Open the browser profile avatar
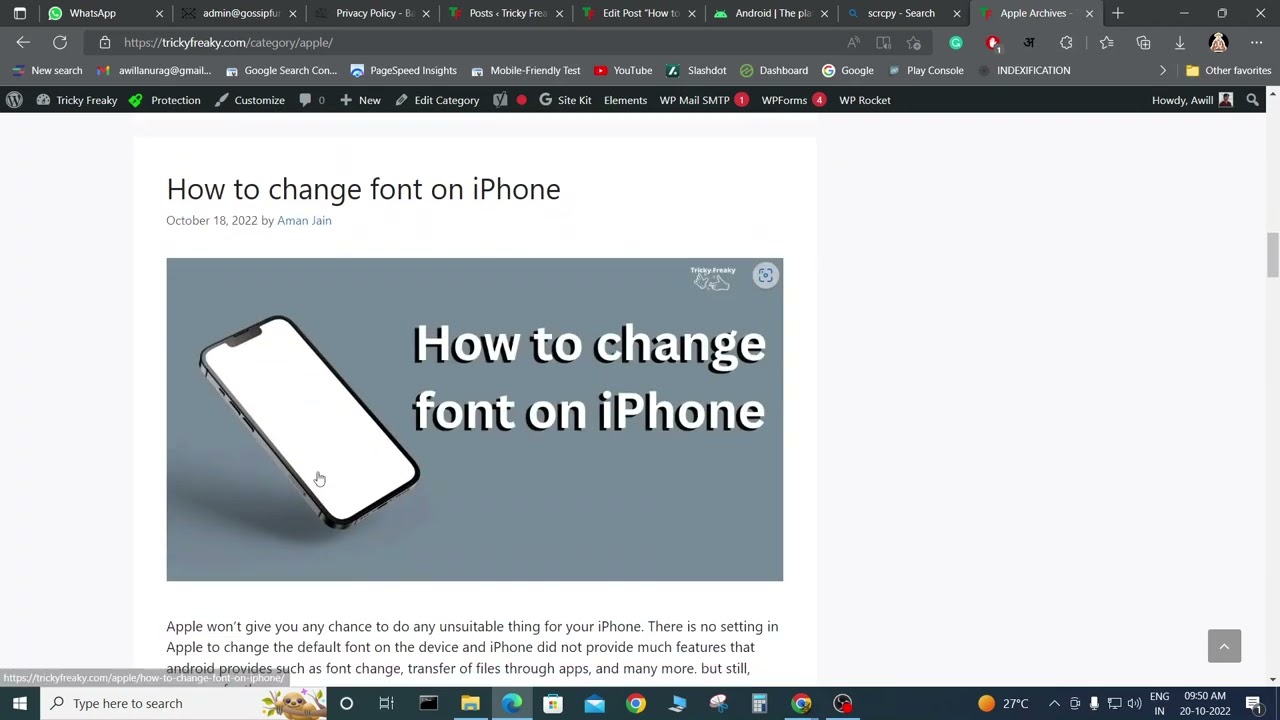The height and width of the screenshot is (720, 1280). point(1218,43)
